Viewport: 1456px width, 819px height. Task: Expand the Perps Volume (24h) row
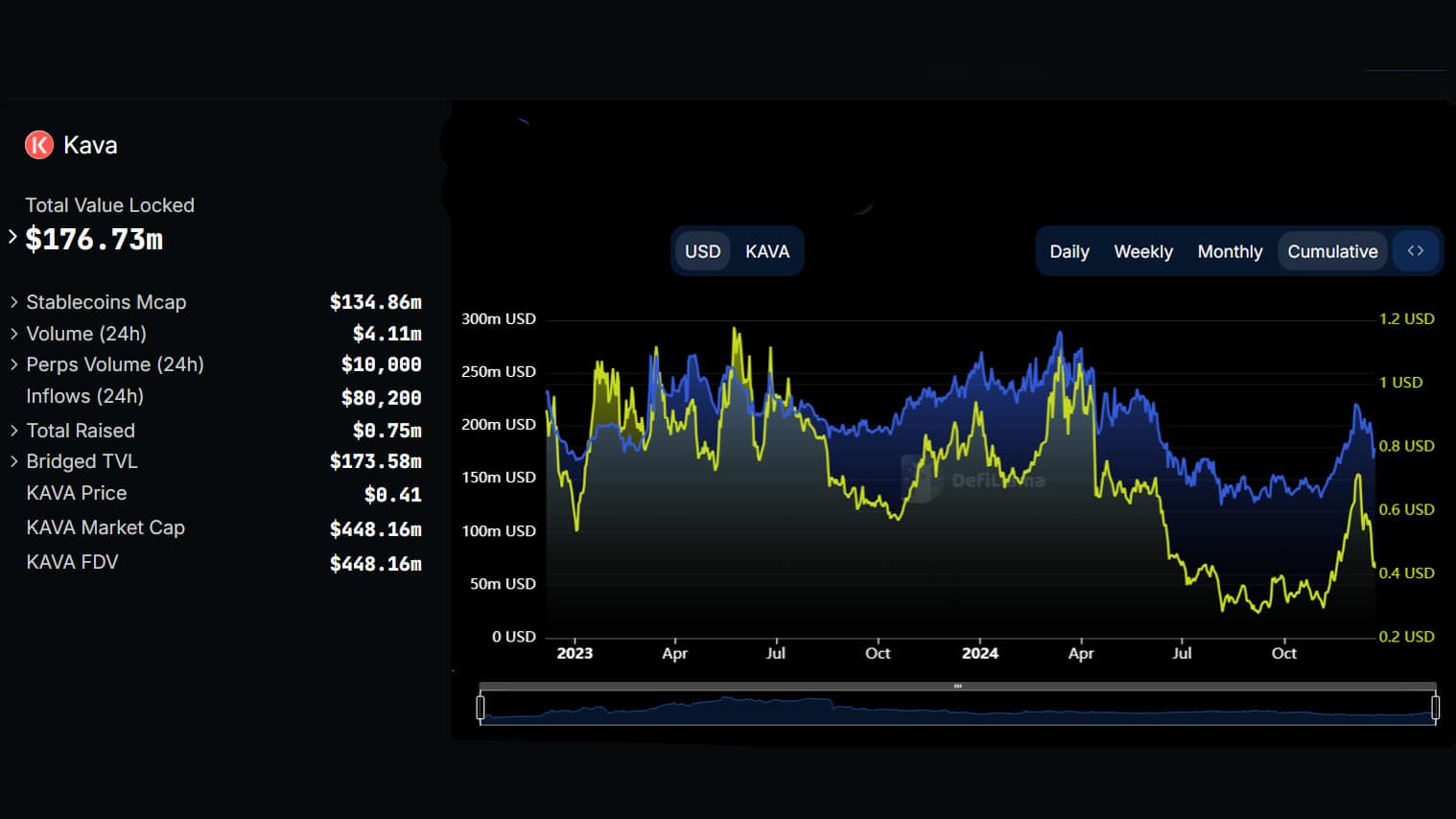click(13, 364)
